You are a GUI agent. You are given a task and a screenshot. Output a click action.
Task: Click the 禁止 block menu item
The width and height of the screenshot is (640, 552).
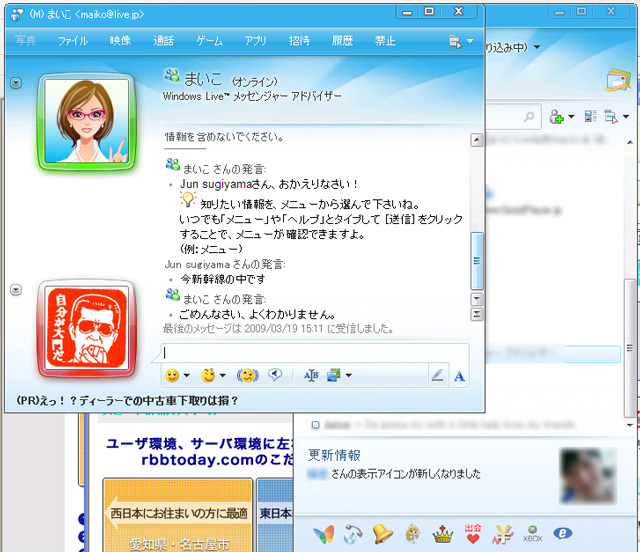[385, 40]
